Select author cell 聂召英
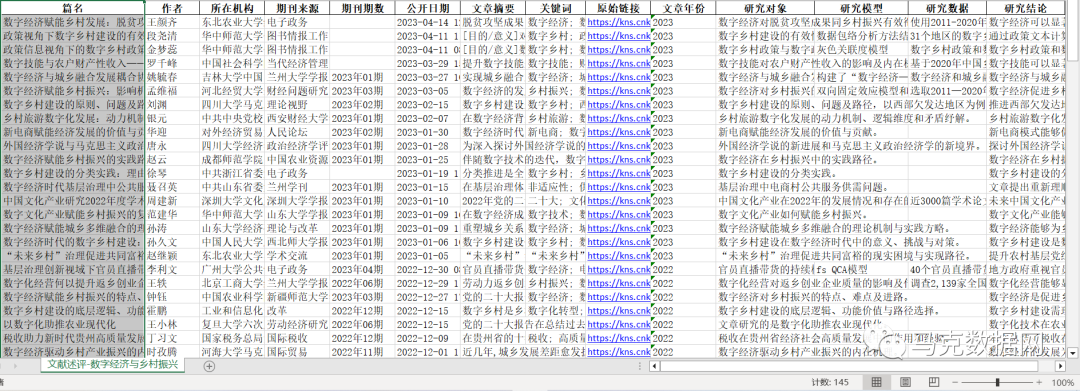The image size is (1080, 391). point(172,187)
